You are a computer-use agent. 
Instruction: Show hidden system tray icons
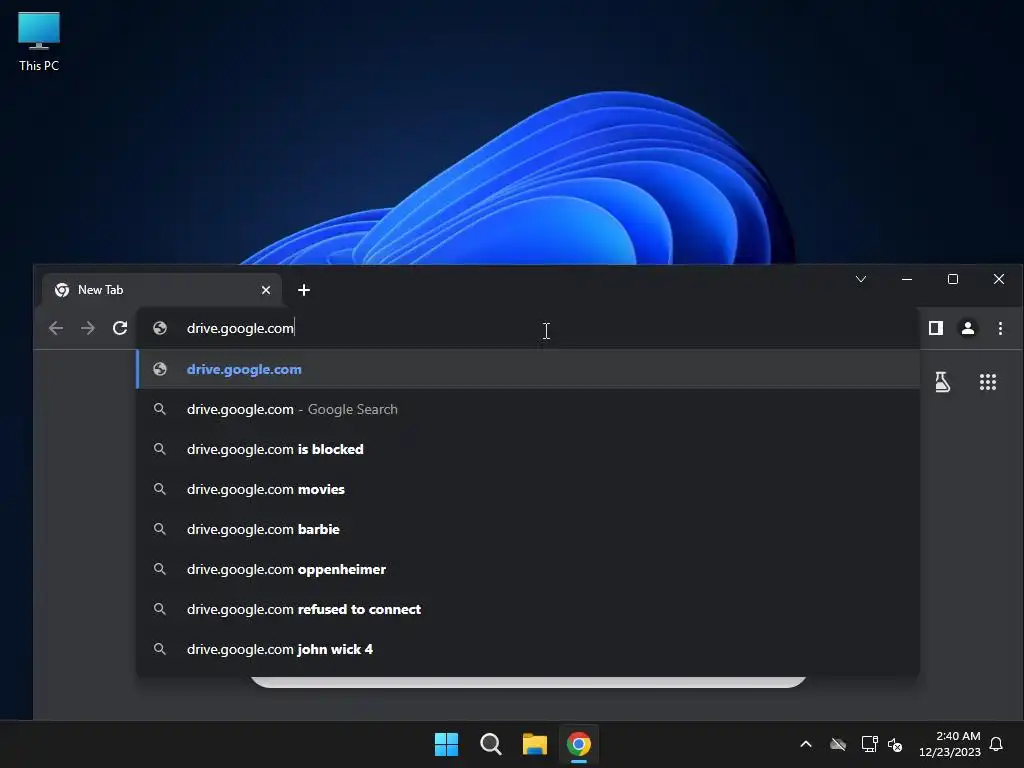click(806, 744)
